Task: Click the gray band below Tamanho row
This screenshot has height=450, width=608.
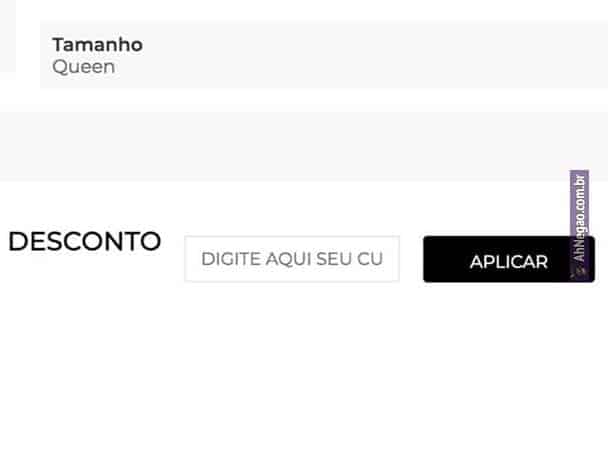Action: [300, 145]
